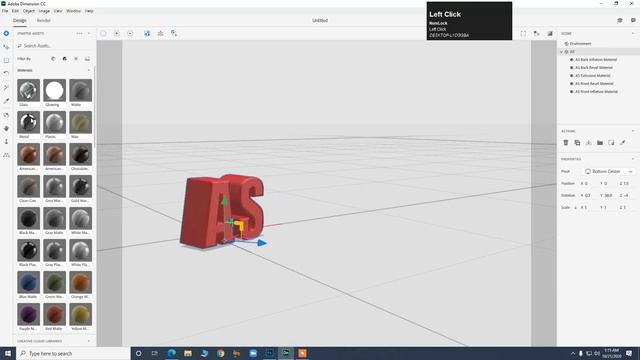This screenshot has width=640, height=360.
Task: Open the File menu
Action: point(5,11)
